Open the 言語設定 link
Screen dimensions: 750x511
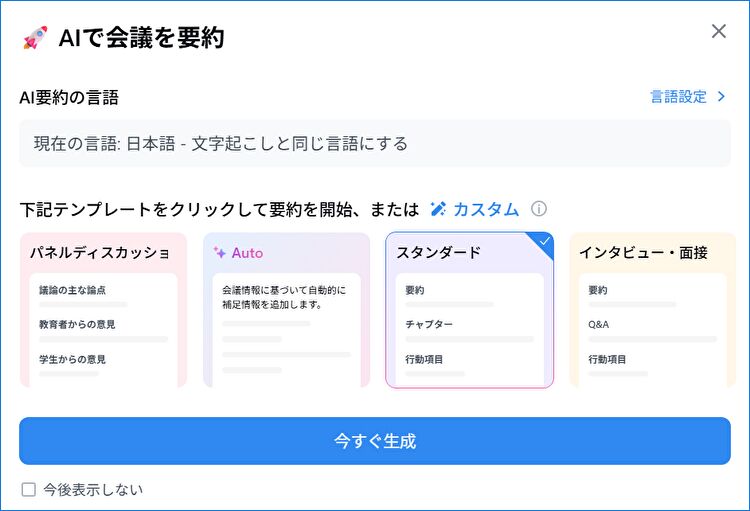point(678,97)
